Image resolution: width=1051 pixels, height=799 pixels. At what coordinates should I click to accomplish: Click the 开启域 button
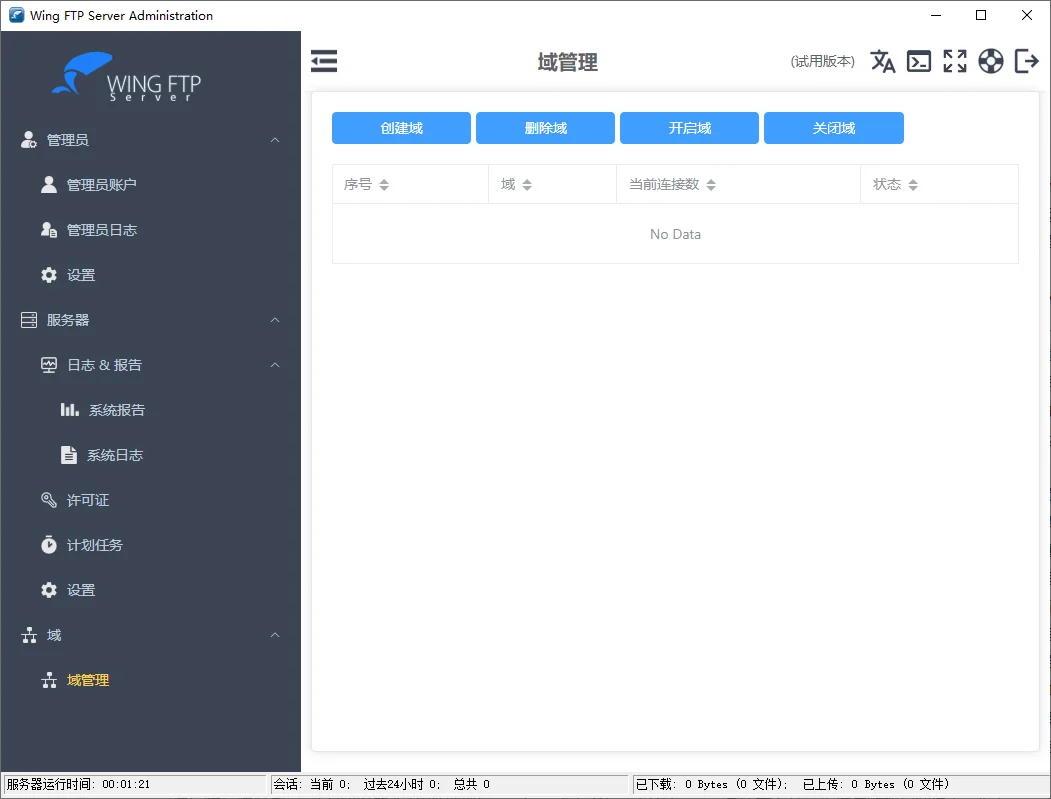[689, 128]
